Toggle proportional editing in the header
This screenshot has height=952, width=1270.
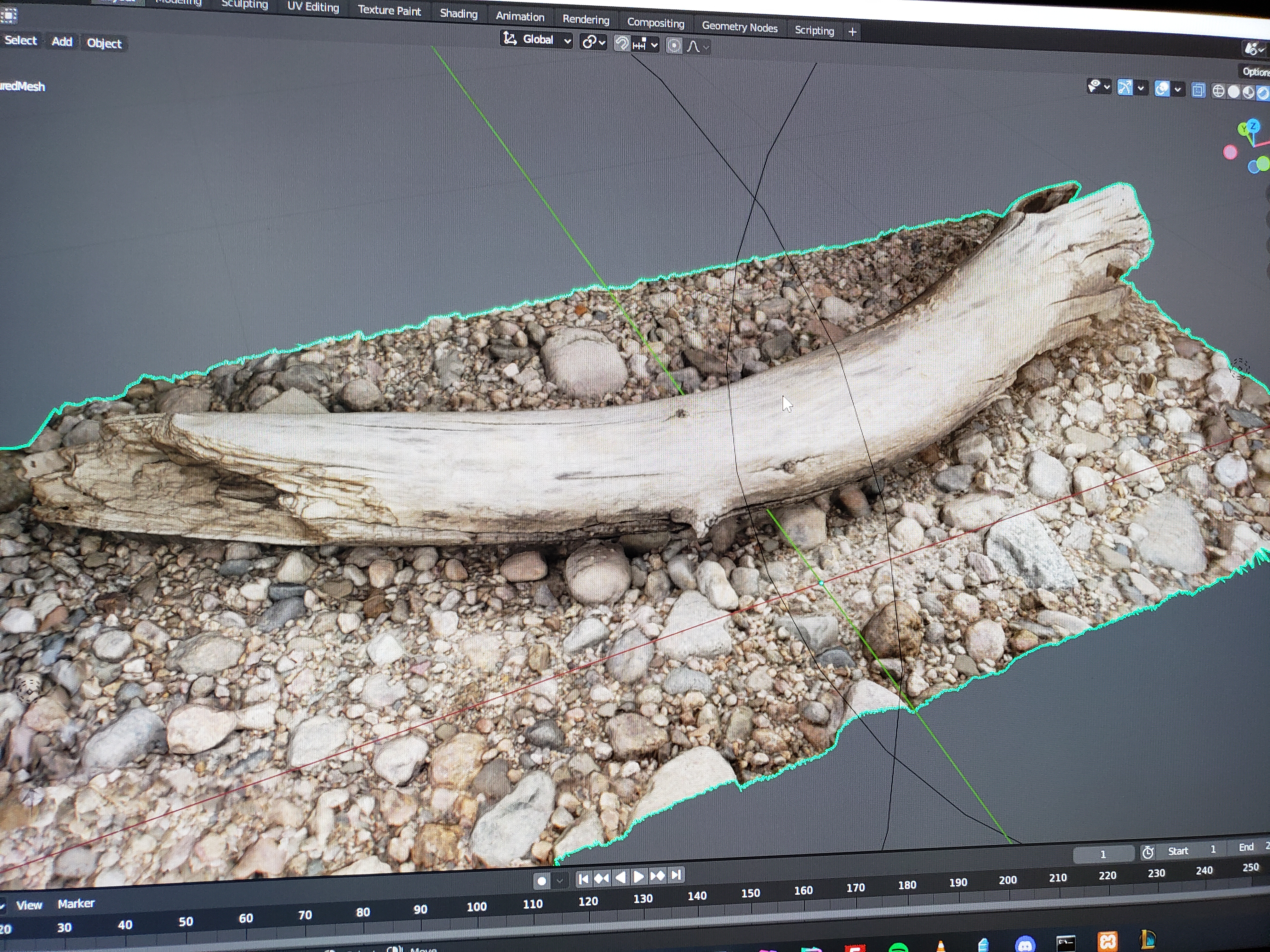pos(674,46)
